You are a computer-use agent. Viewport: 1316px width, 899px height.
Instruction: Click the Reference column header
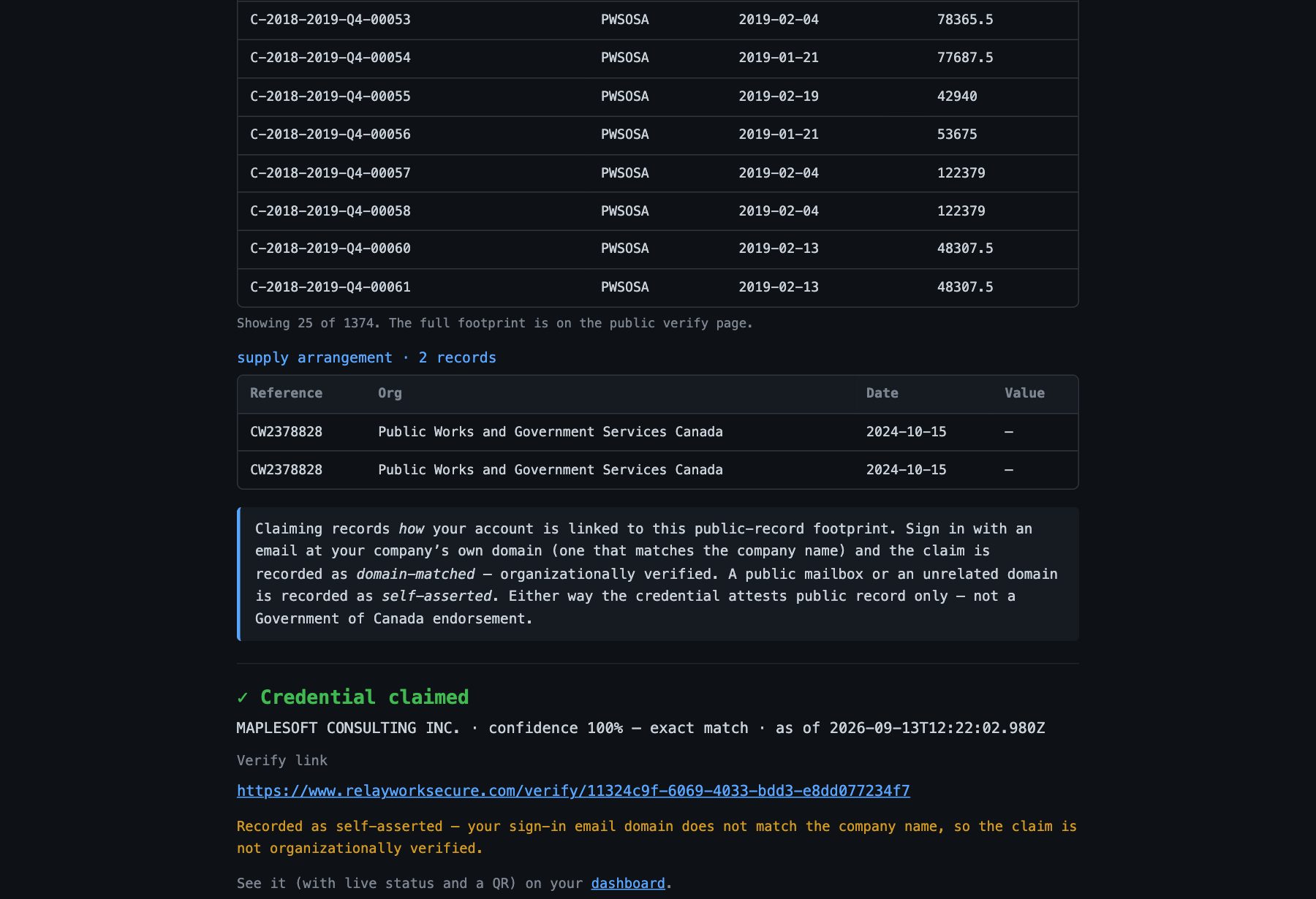coord(286,393)
